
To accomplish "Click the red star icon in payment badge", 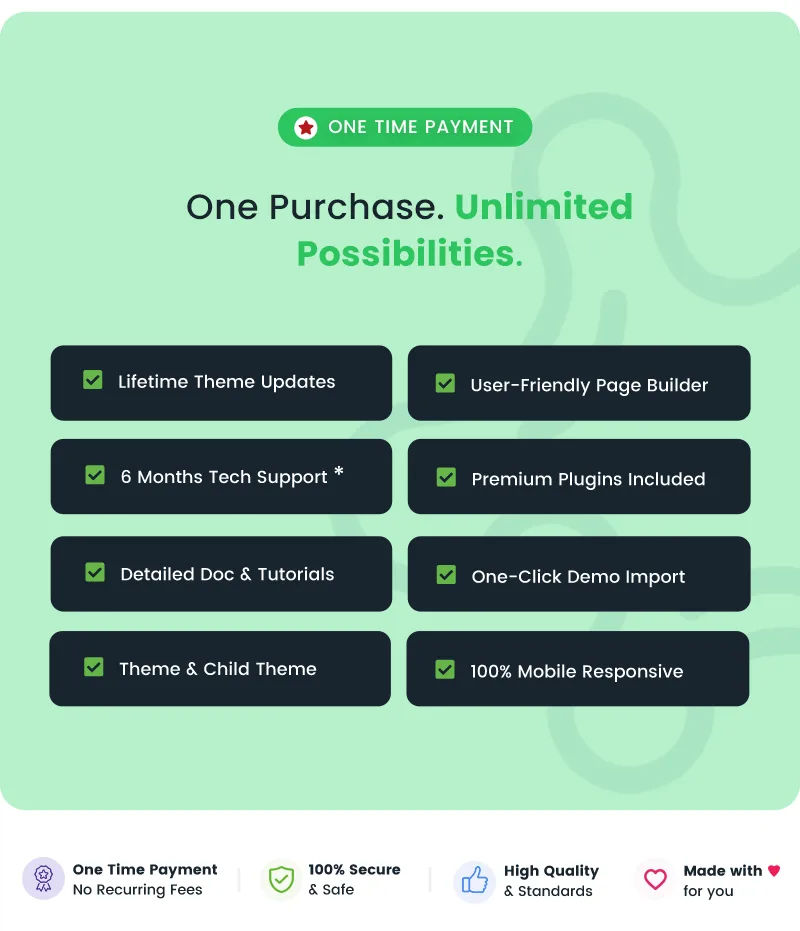I will coord(306,127).
